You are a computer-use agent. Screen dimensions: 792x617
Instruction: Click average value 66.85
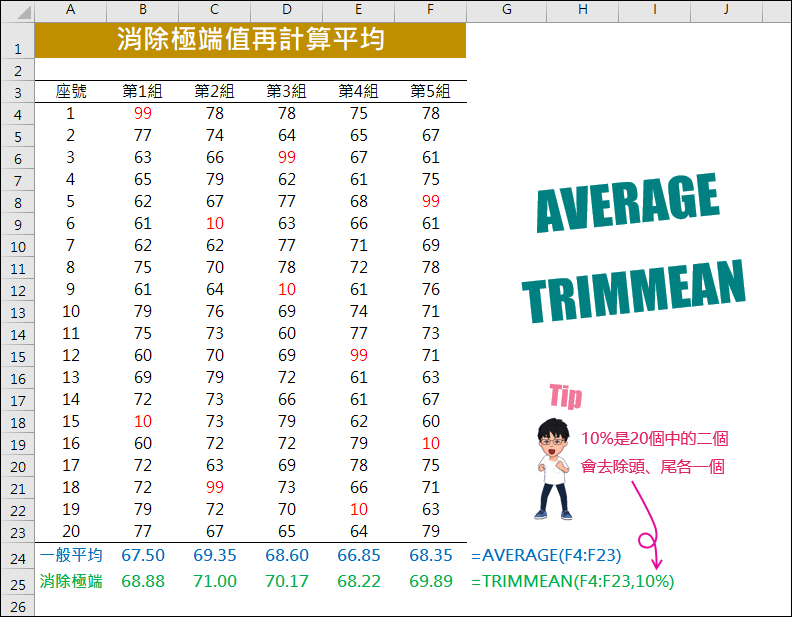(359, 555)
